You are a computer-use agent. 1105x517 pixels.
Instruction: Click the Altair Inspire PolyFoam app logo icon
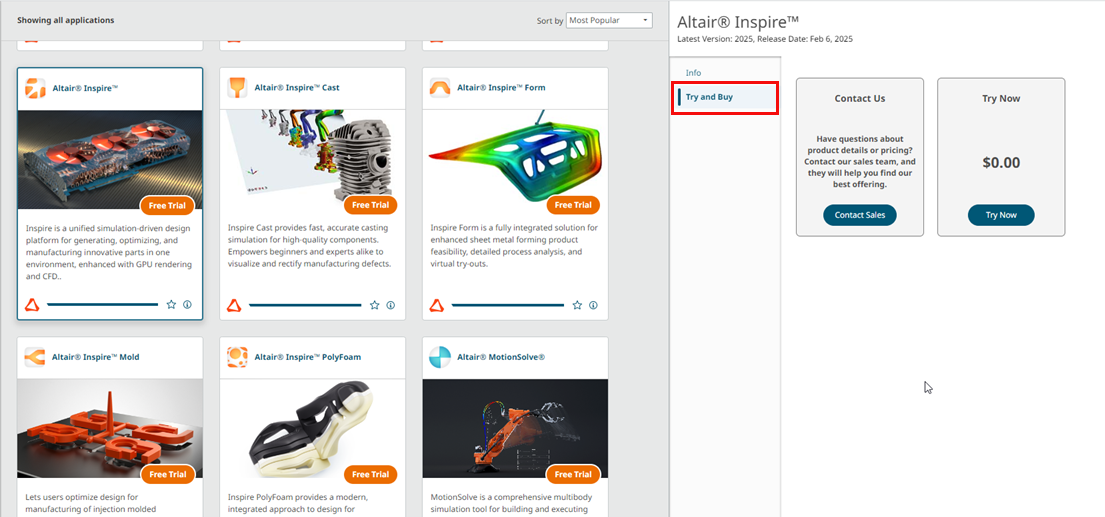coord(237,357)
